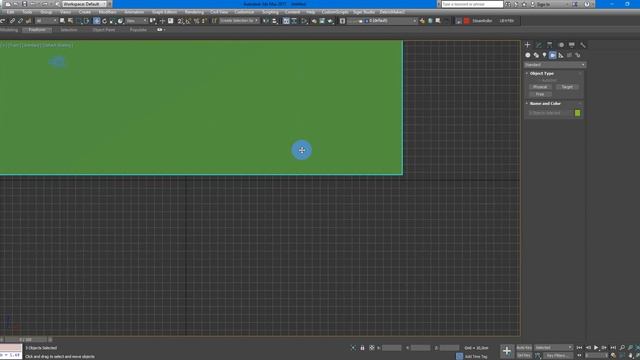Open the Group menu

(x=46, y=12)
